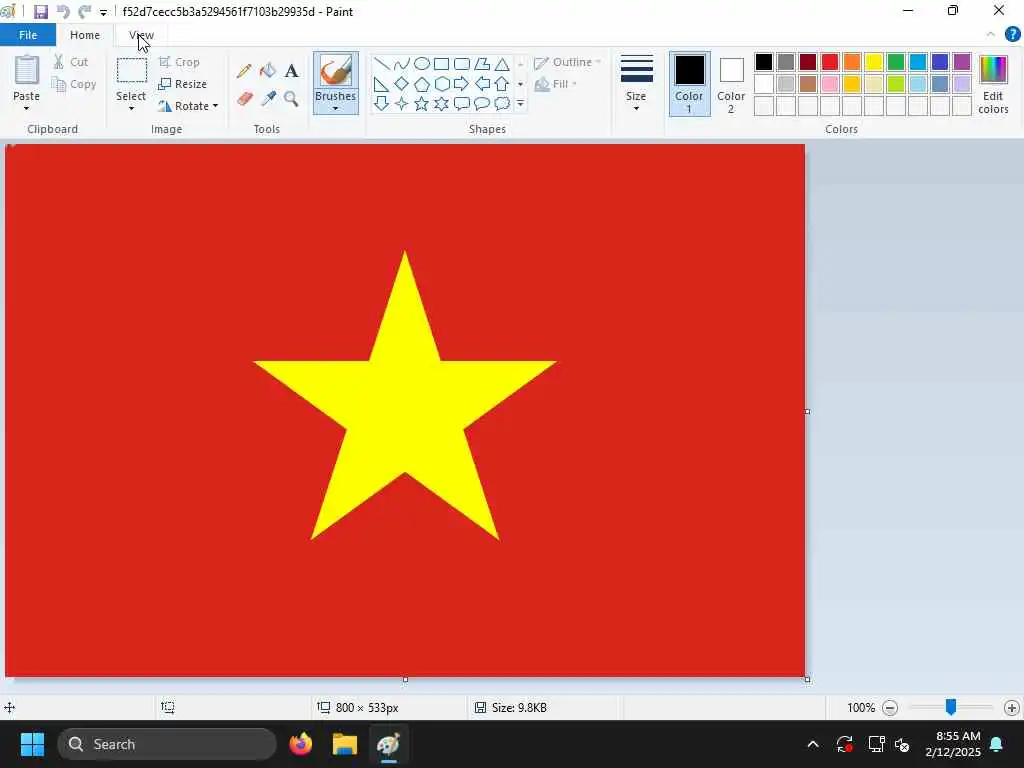The height and width of the screenshot is (768, 1024).
Task: Choose the Line shape
Action: coord(381,63)
